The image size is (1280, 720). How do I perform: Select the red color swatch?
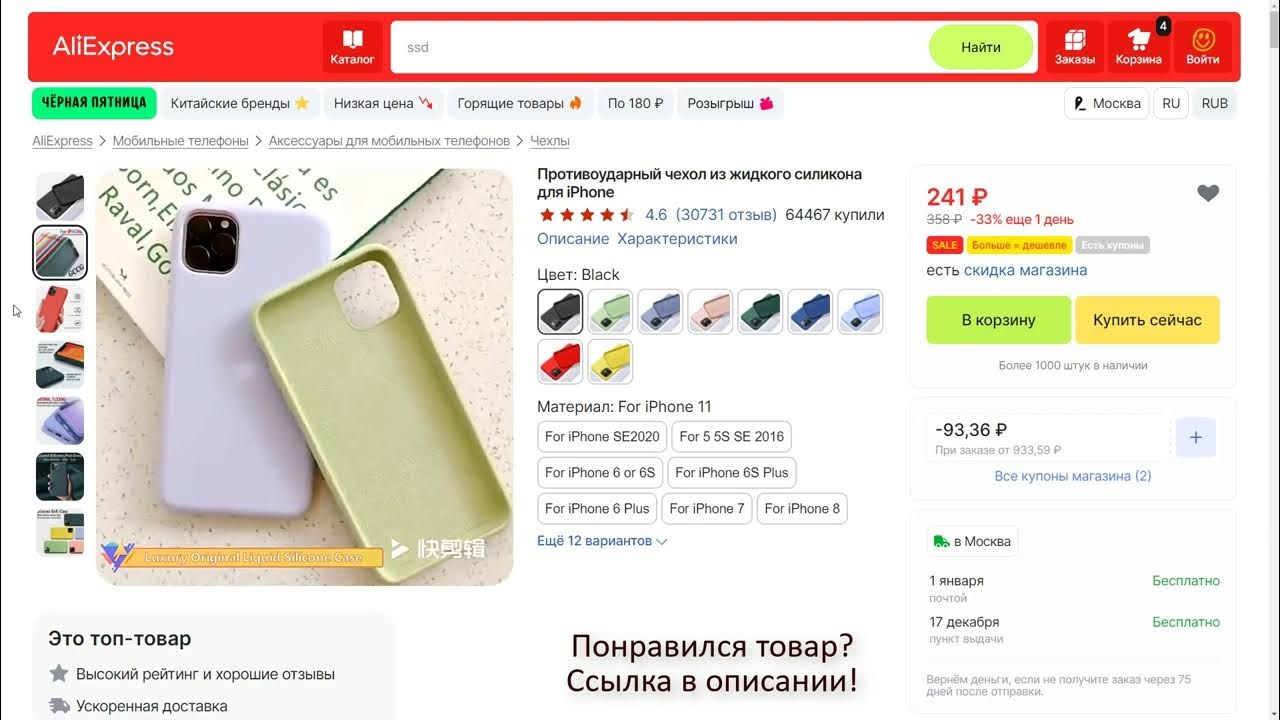(x=560, y=361)
